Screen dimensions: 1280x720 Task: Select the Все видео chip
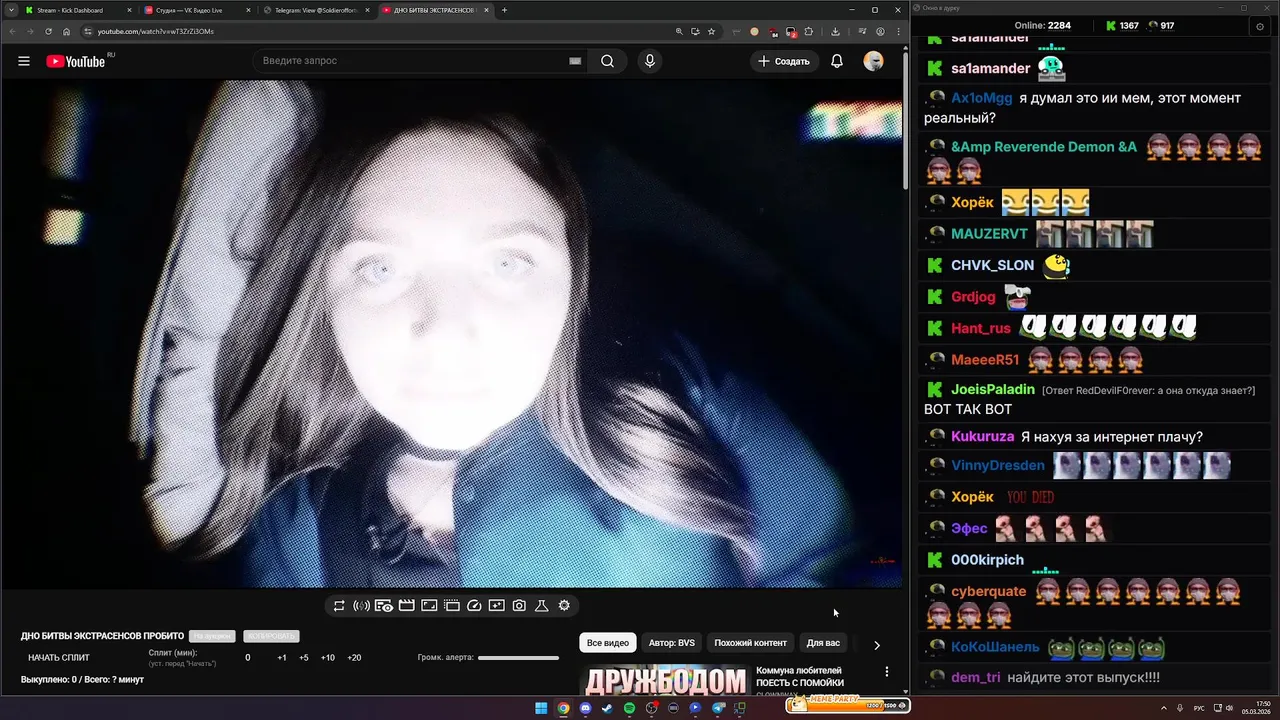point(607,643)
